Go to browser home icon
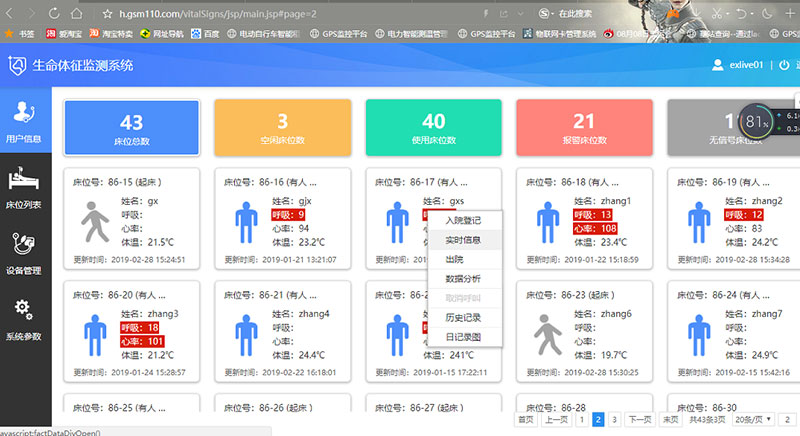The height and width of the screenshot is (436, 800). point(76,13)
